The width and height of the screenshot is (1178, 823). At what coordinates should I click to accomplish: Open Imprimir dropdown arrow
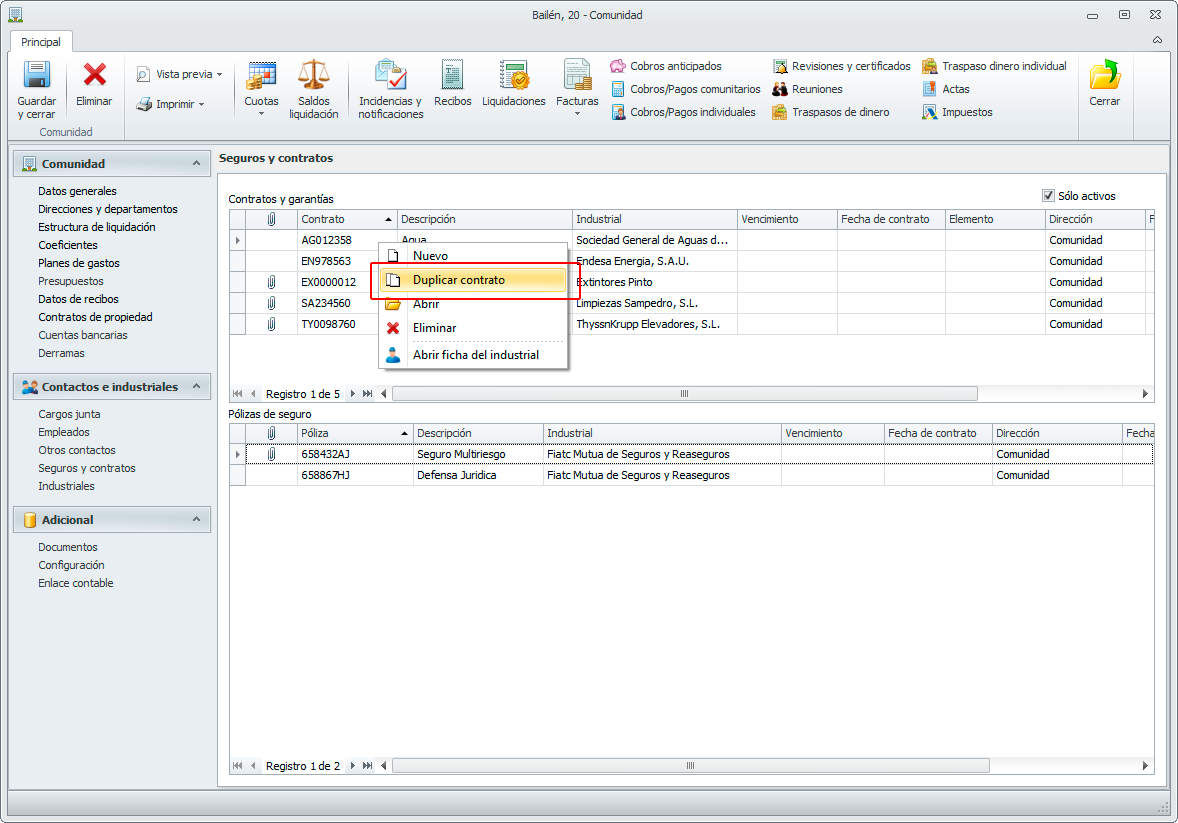tap(201, 104)
